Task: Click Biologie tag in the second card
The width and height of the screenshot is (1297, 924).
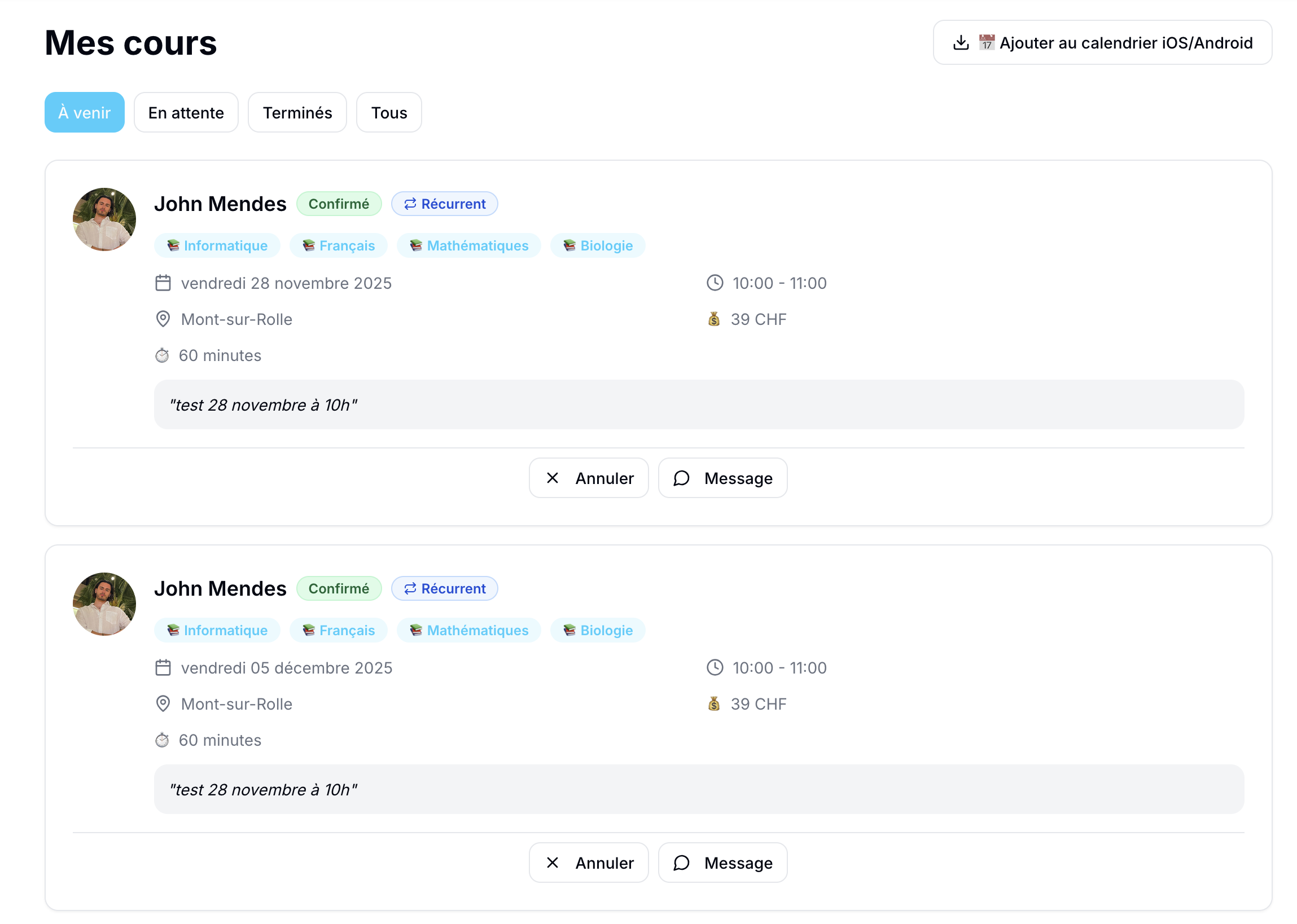Action: (x=598, y=631)
